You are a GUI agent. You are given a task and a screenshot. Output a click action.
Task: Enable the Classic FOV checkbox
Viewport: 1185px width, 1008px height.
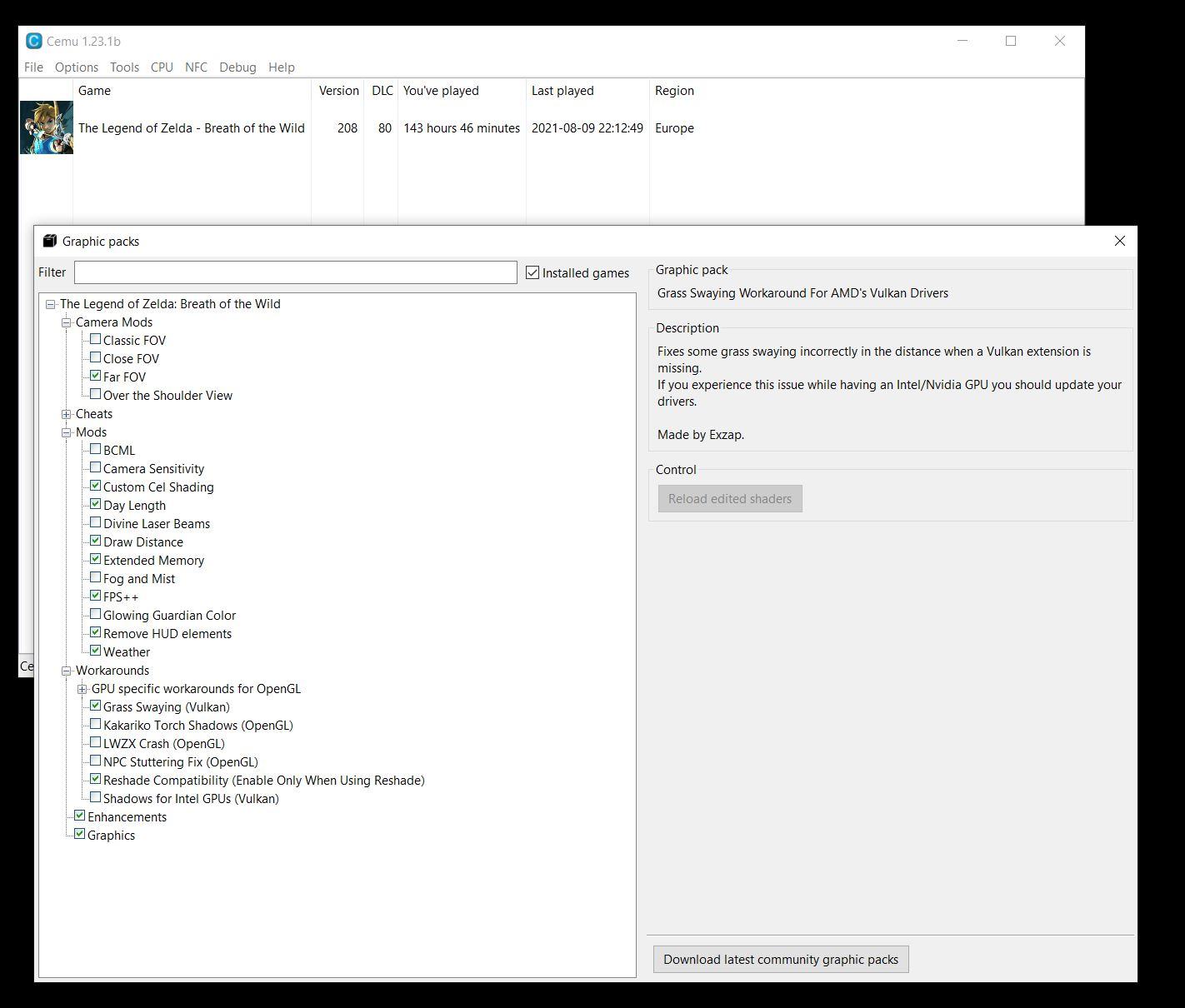pyautogui.click(x=95, y=339)
